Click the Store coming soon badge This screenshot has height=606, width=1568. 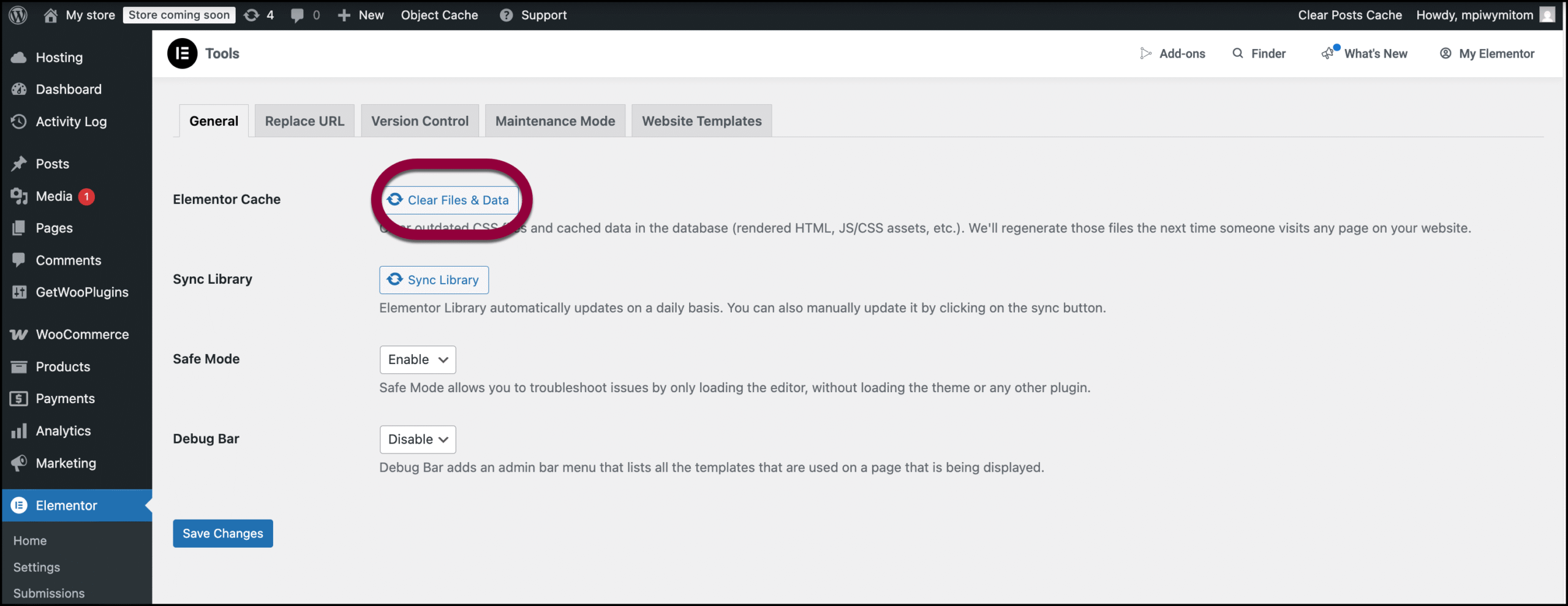pos(179,15)
